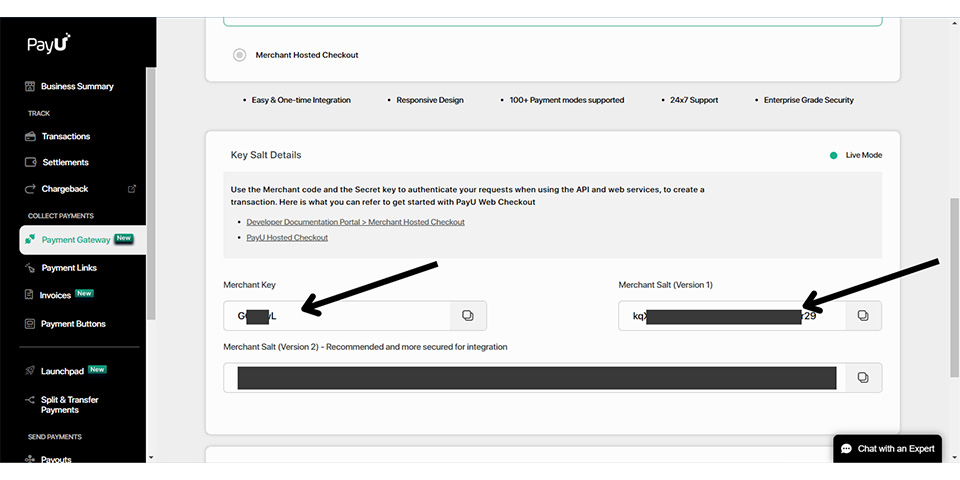Screen dimensions: 960x480
Task: Select Merchant Hosted Checkout radio button
Action: (x=239, y=55)
